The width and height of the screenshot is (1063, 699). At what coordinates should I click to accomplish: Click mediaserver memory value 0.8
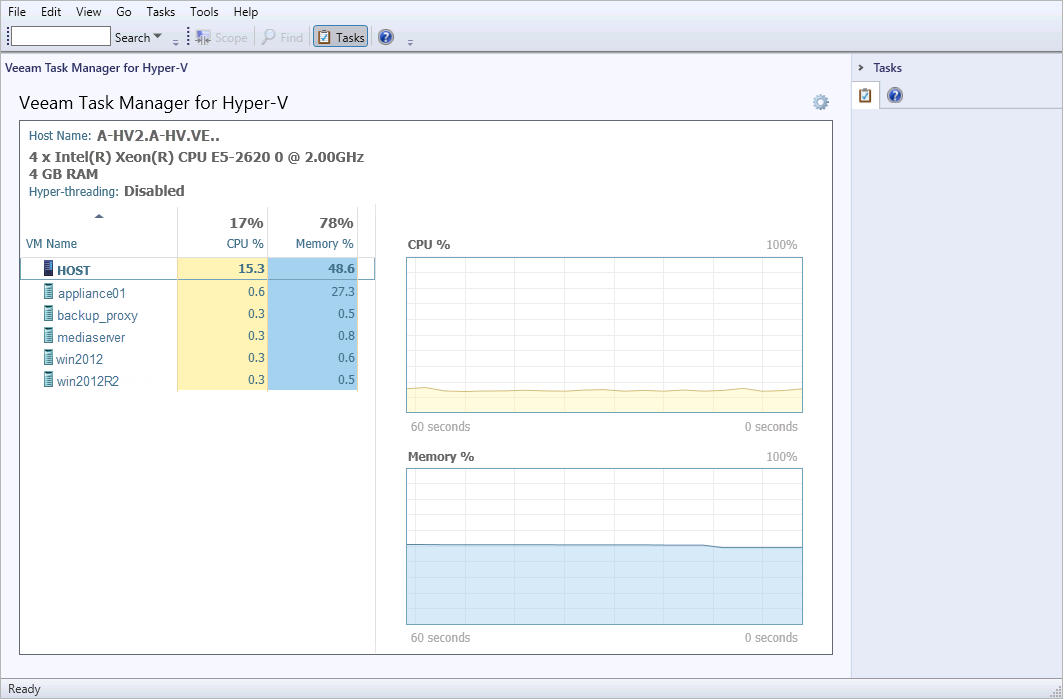pyautogui.click(x=346, y=336)
